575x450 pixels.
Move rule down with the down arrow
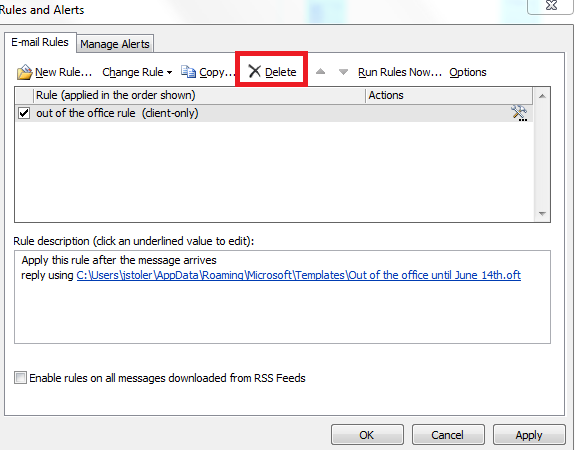point(343,72)
